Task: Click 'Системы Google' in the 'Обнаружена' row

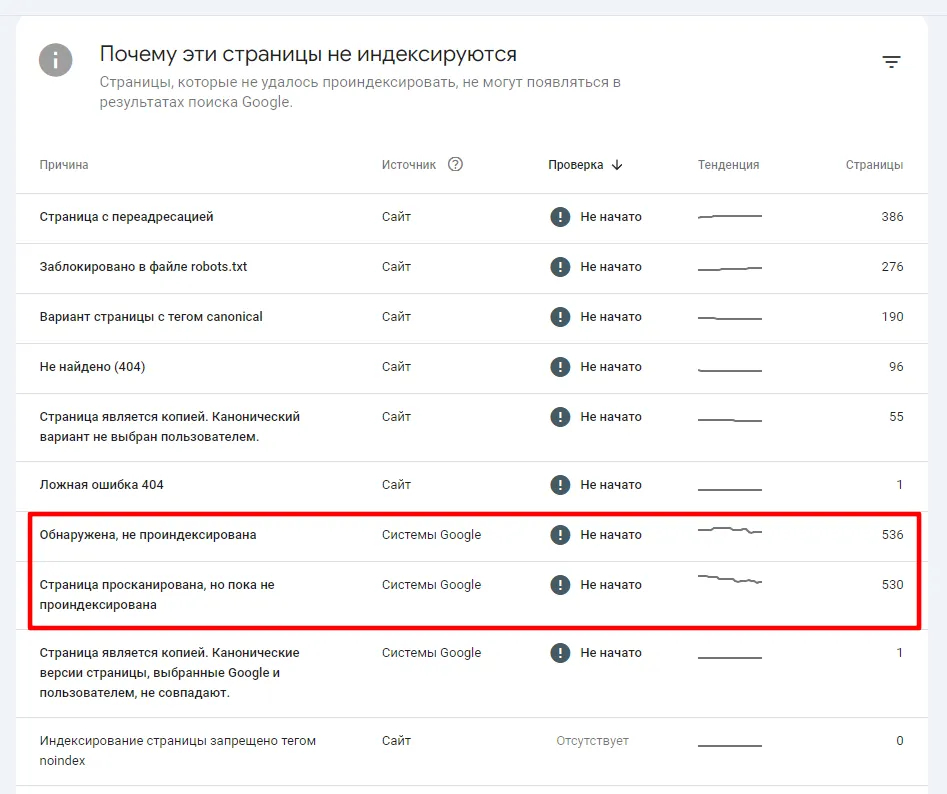Action: click(x=431, y=535)
